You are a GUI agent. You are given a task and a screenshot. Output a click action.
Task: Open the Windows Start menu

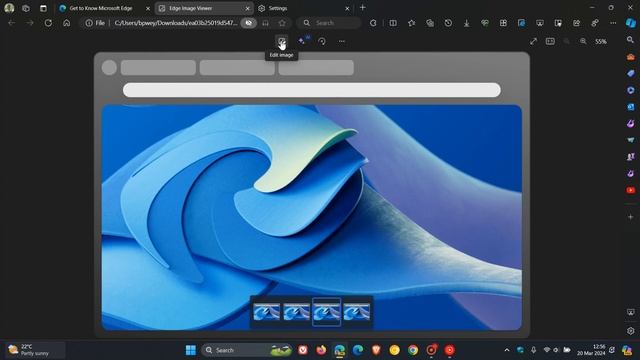[x=191, y=350]
